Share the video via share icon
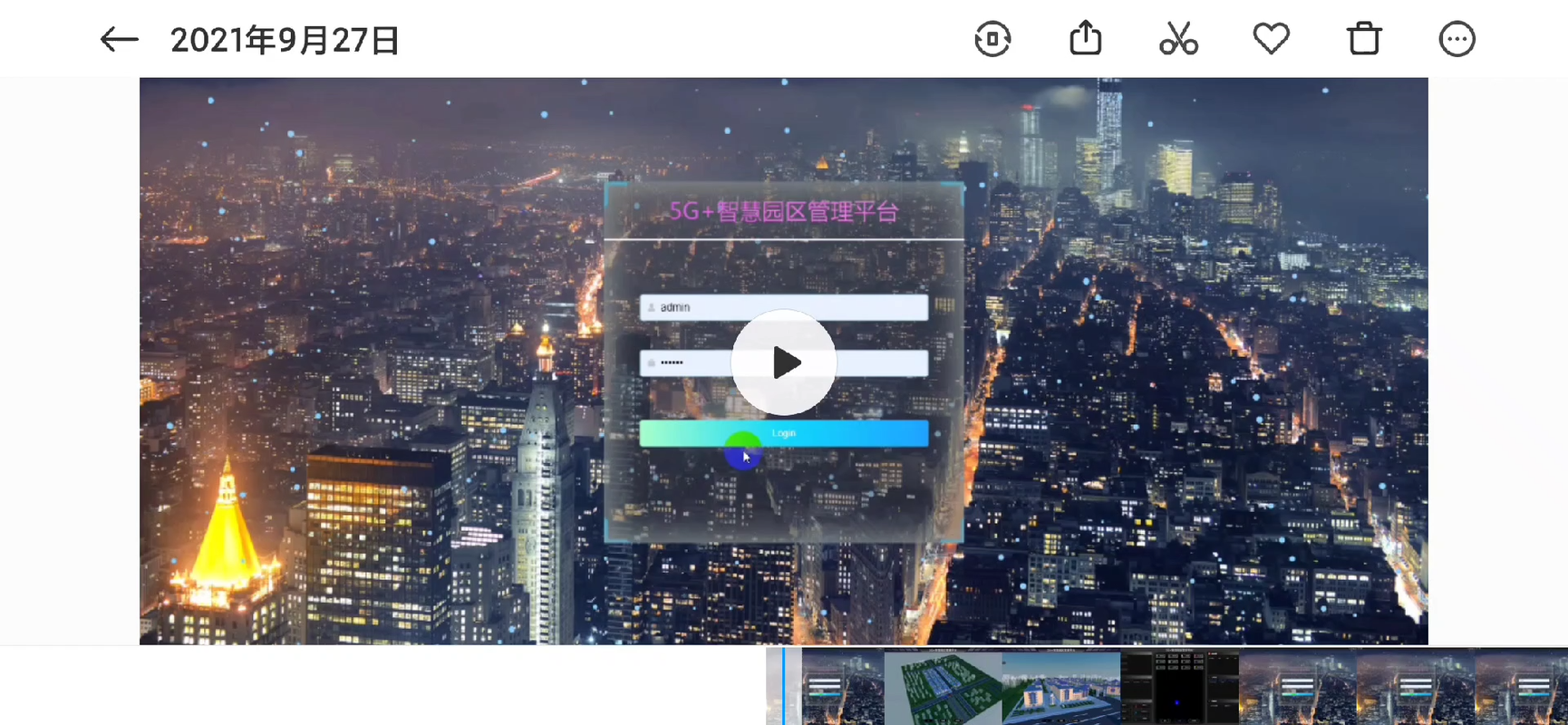Screen dimensions: 1568x725 (x=1085, y=40)
